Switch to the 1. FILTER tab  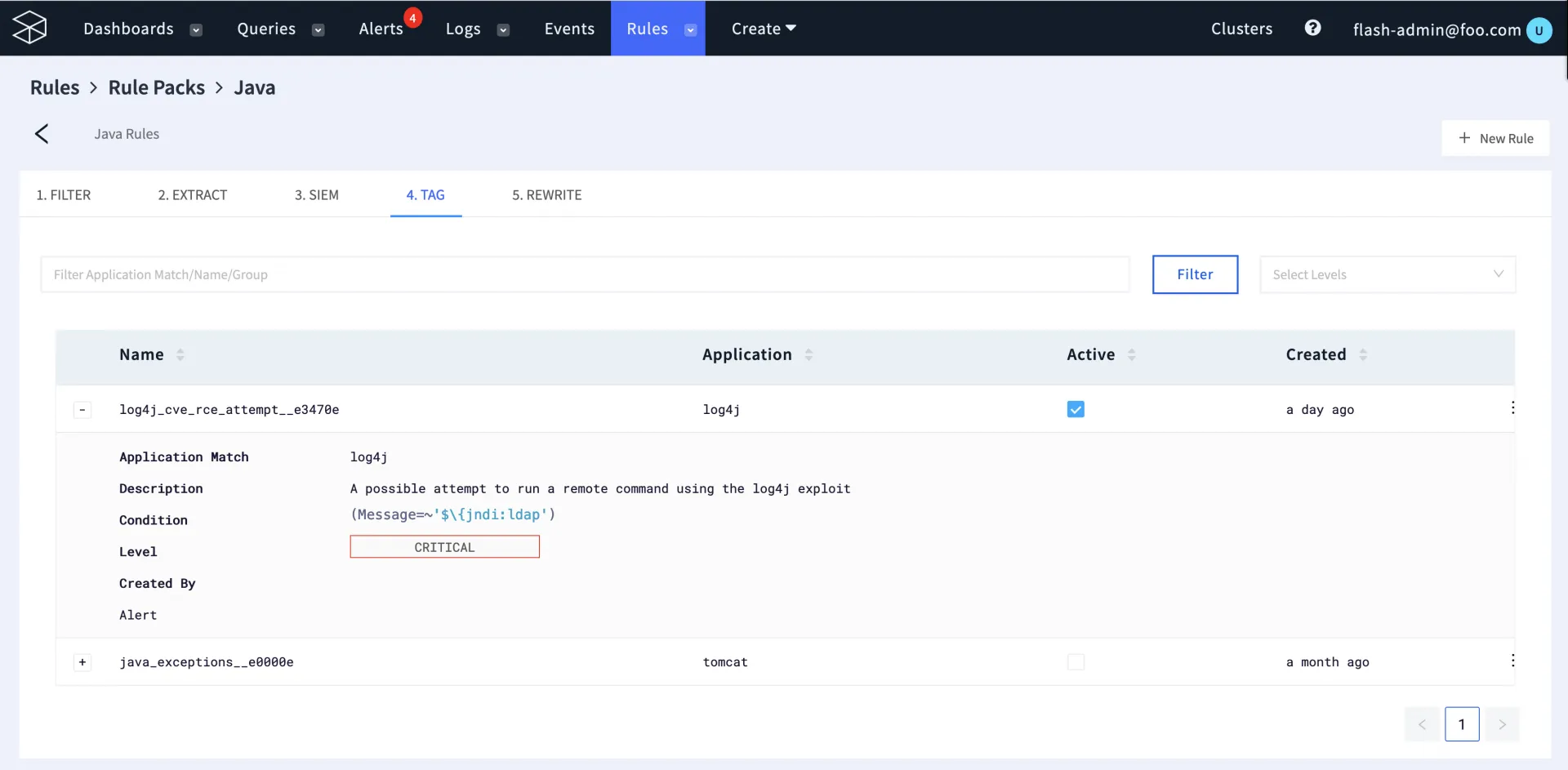coord(64,195)
